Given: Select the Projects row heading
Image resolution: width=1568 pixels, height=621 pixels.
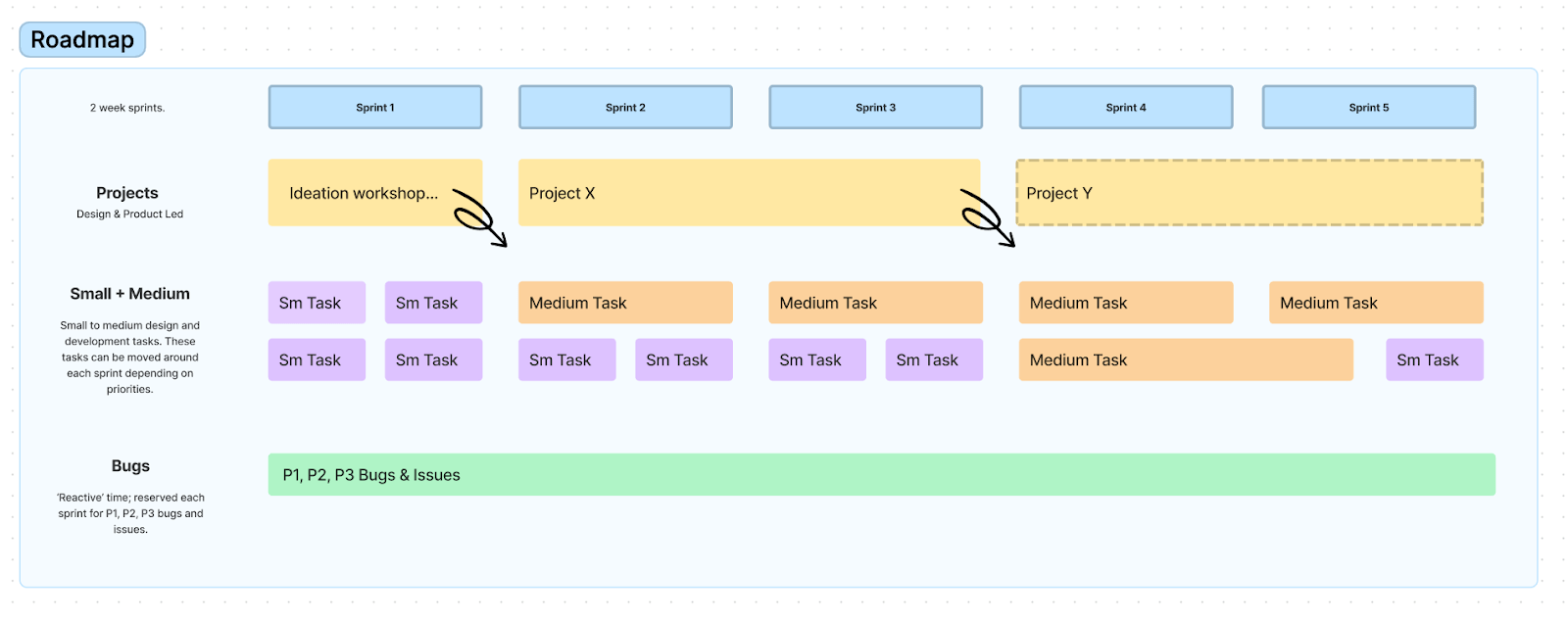Looking at the screenshot, I should click(x=127, y=193).
